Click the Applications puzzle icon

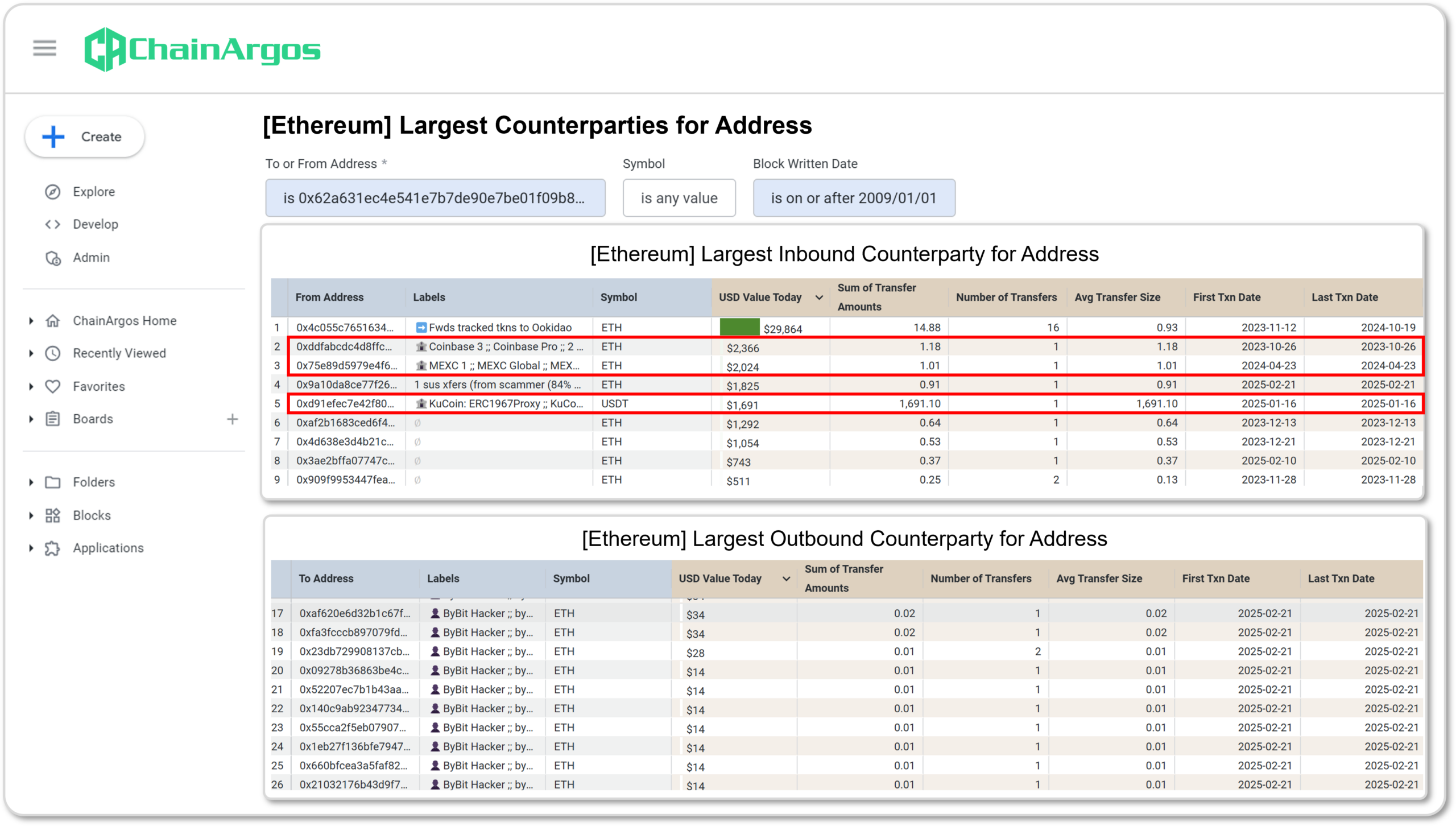click(53, 548)
